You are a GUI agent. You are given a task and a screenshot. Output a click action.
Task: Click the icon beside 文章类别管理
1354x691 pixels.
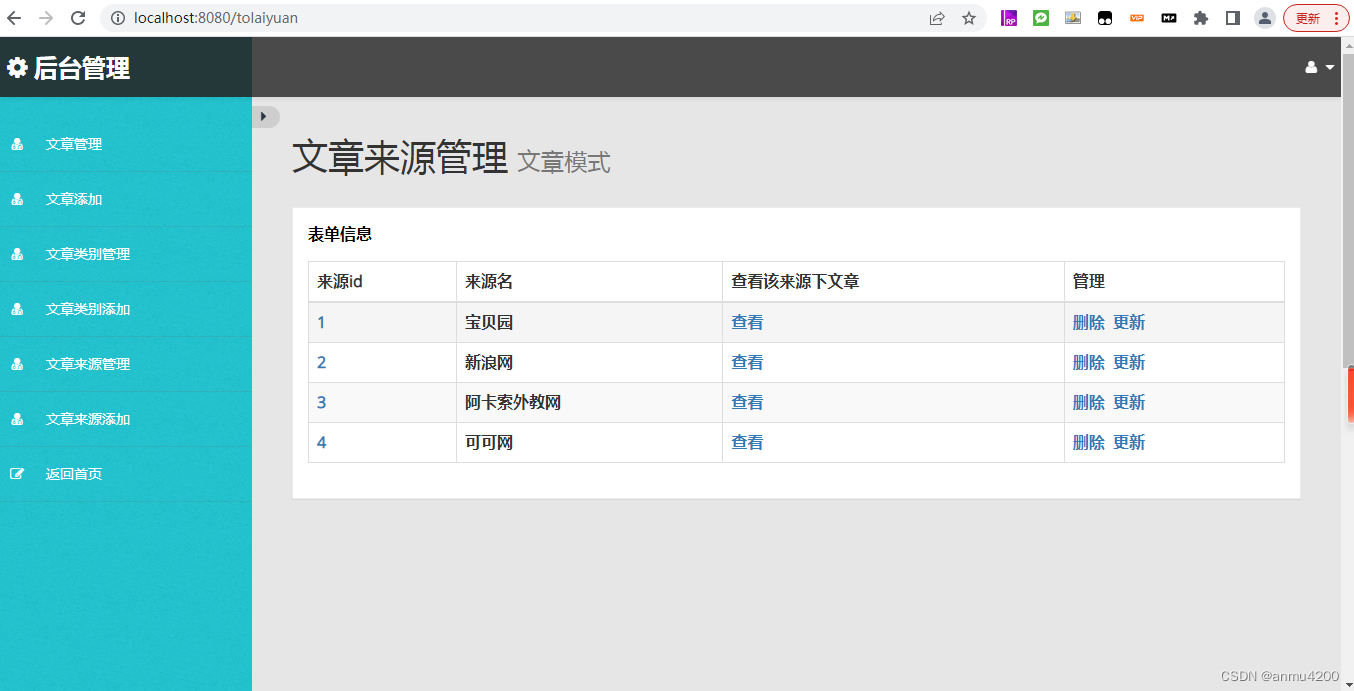click(17, 254)
